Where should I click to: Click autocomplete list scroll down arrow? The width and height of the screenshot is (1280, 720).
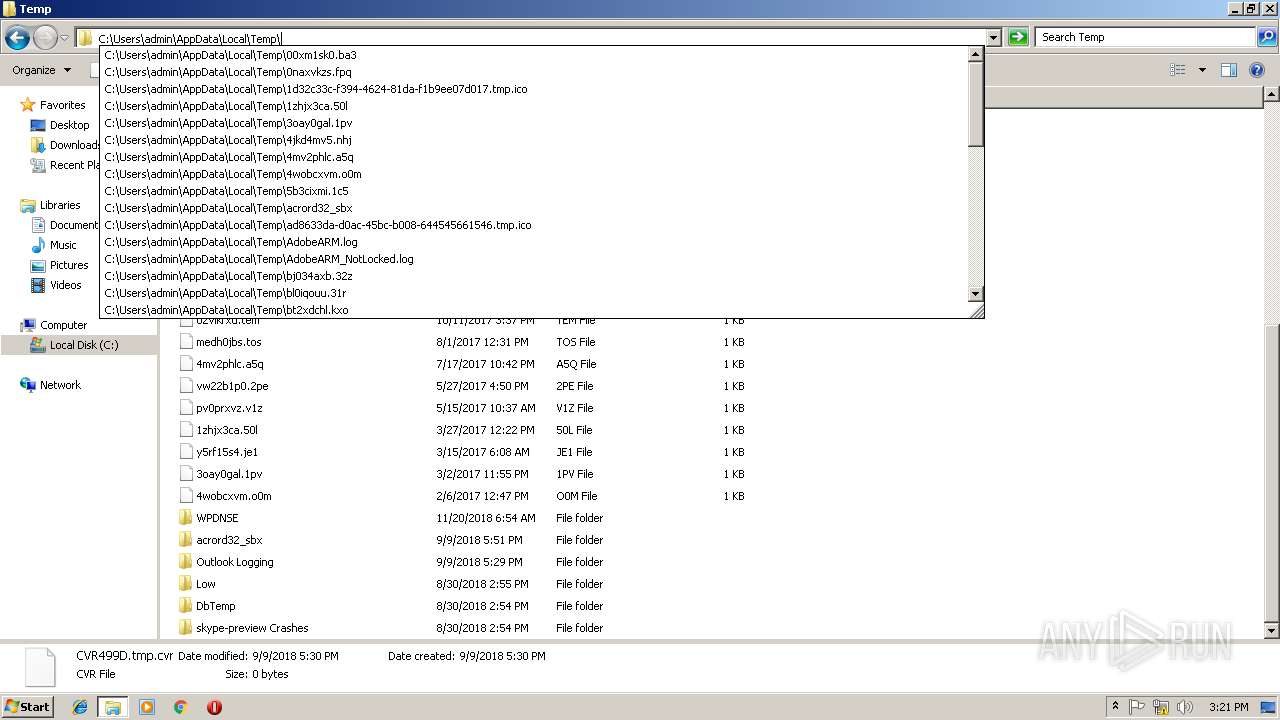tap(976, 293)
